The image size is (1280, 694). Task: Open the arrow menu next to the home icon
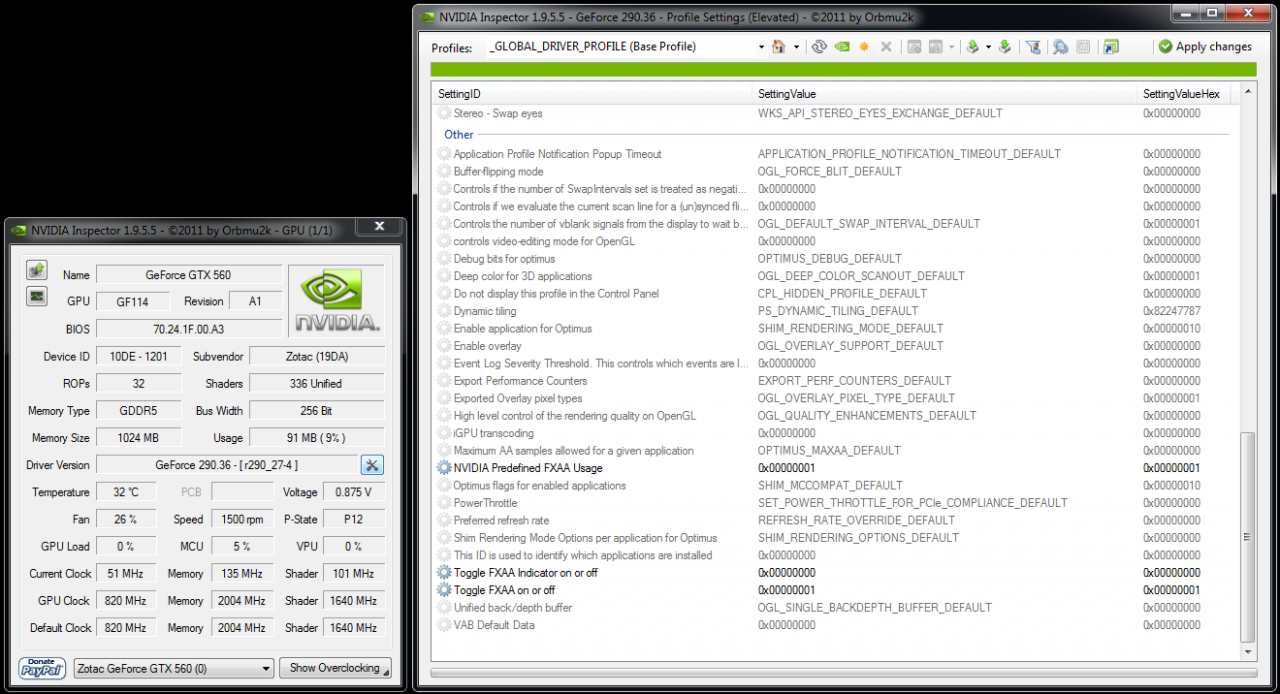[x=796, y=47]
